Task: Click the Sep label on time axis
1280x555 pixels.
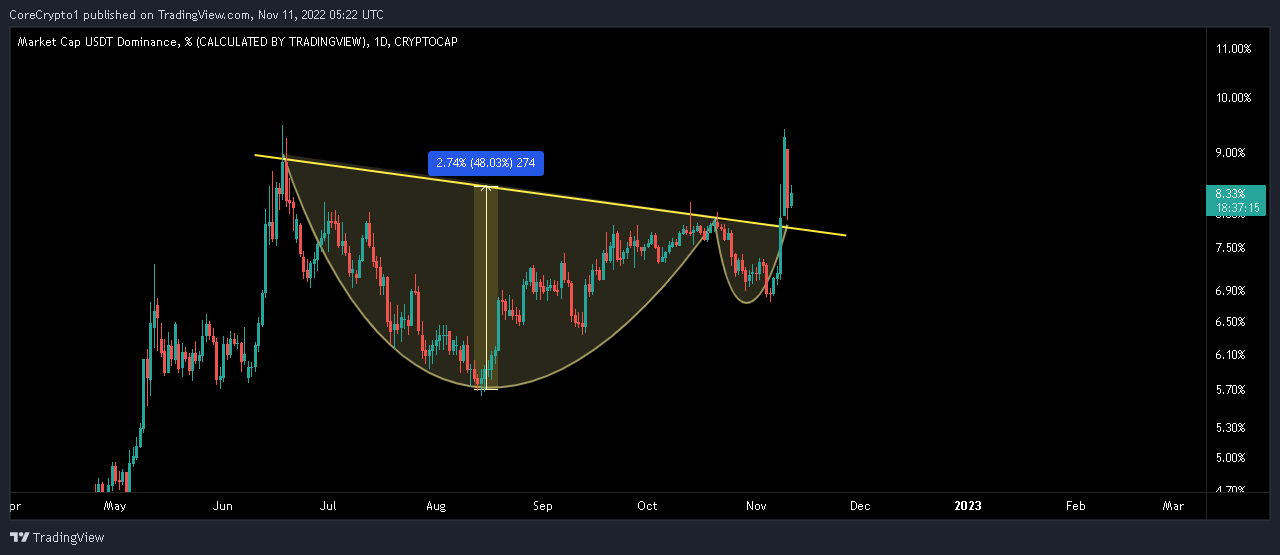Action: 543,506
